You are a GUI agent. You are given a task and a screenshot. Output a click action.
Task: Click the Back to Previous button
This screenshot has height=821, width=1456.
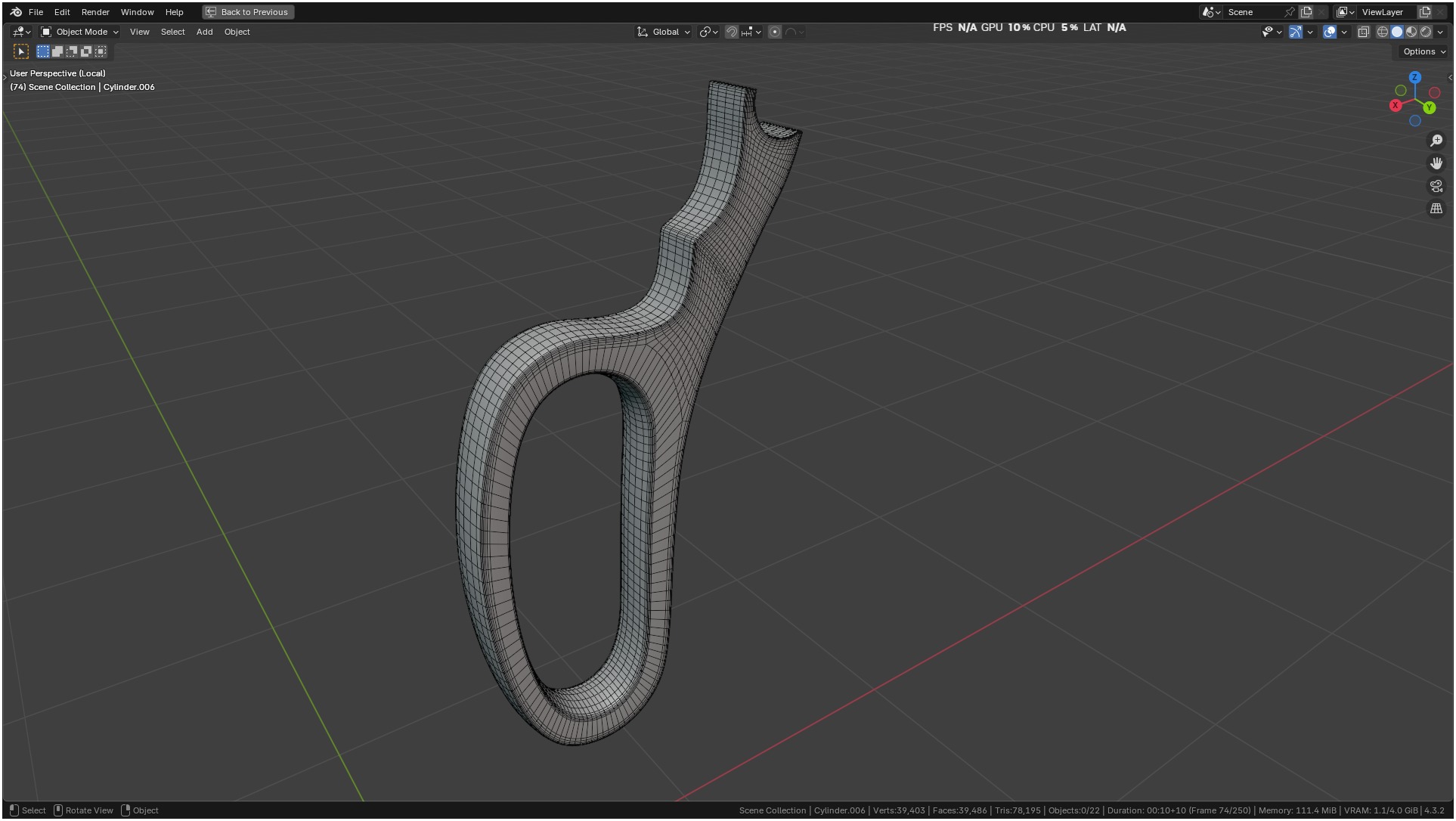click(248, 12)
